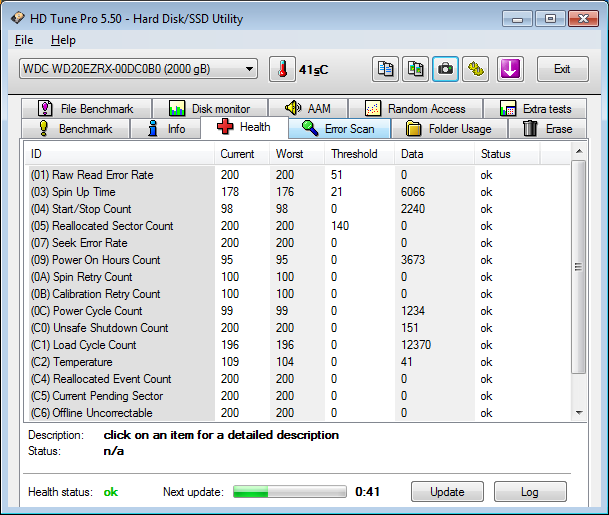Screen dimensions: 609x515
Task: Open the AAM tab
Action: click(x=308, y=108)
